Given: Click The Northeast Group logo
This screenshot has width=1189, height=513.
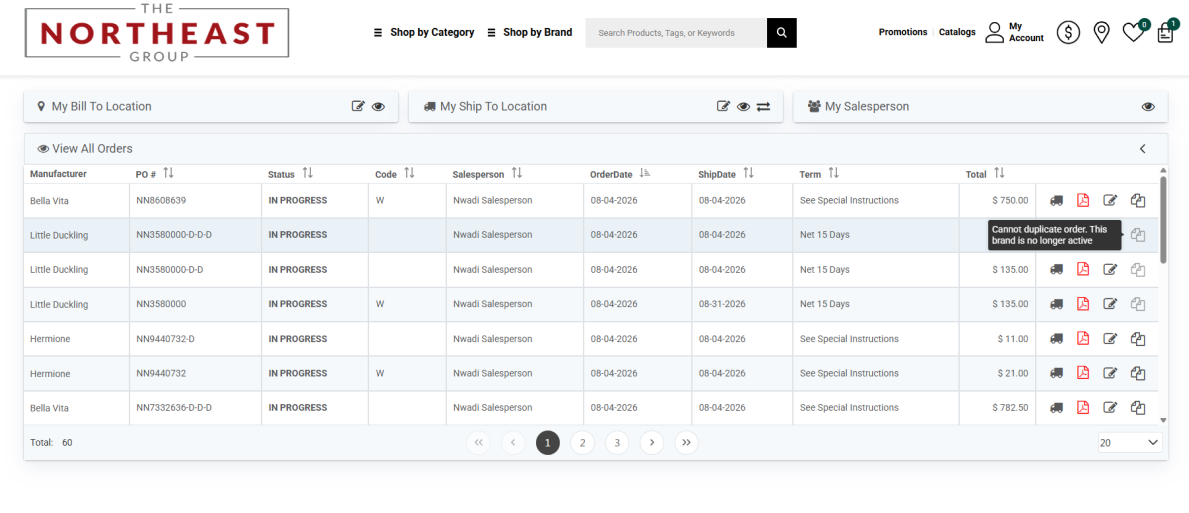Looking at the screenshot, I should click(157, 32).
